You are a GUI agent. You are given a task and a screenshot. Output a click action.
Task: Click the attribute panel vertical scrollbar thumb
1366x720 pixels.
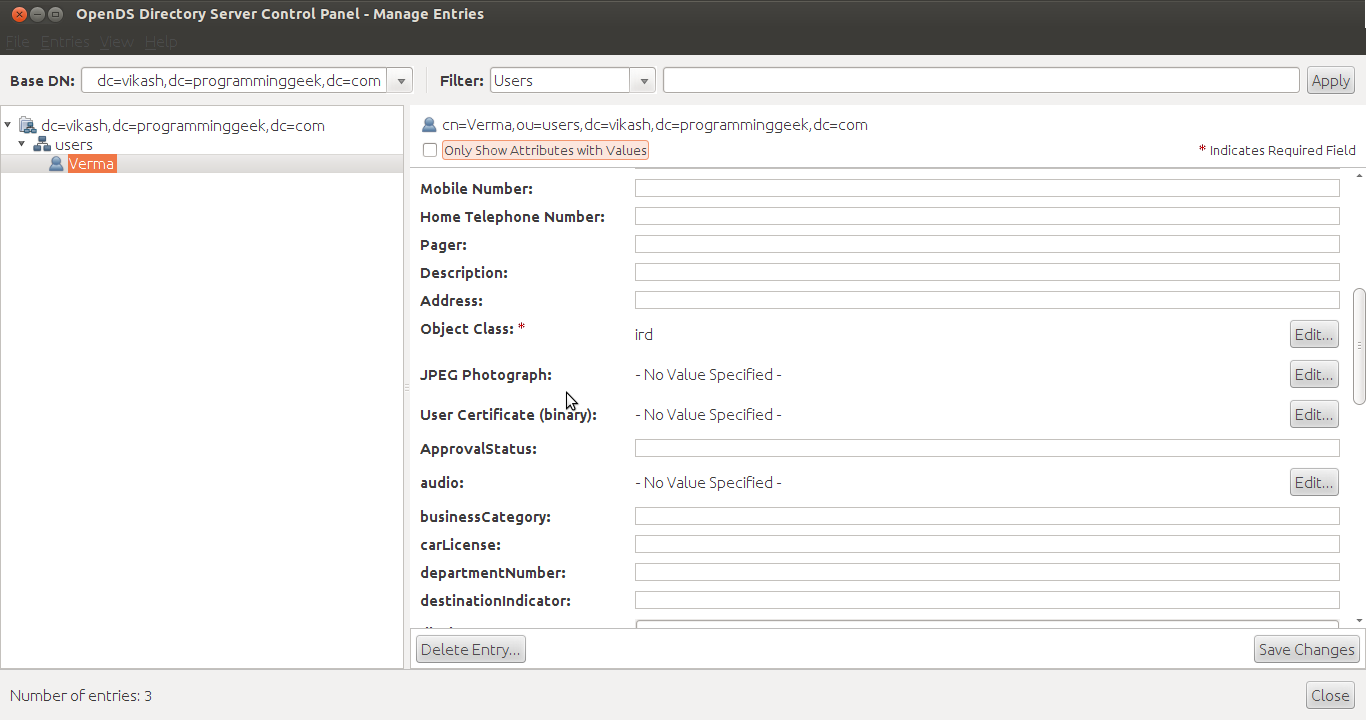pyautogui.click(x=1359, y=346)
